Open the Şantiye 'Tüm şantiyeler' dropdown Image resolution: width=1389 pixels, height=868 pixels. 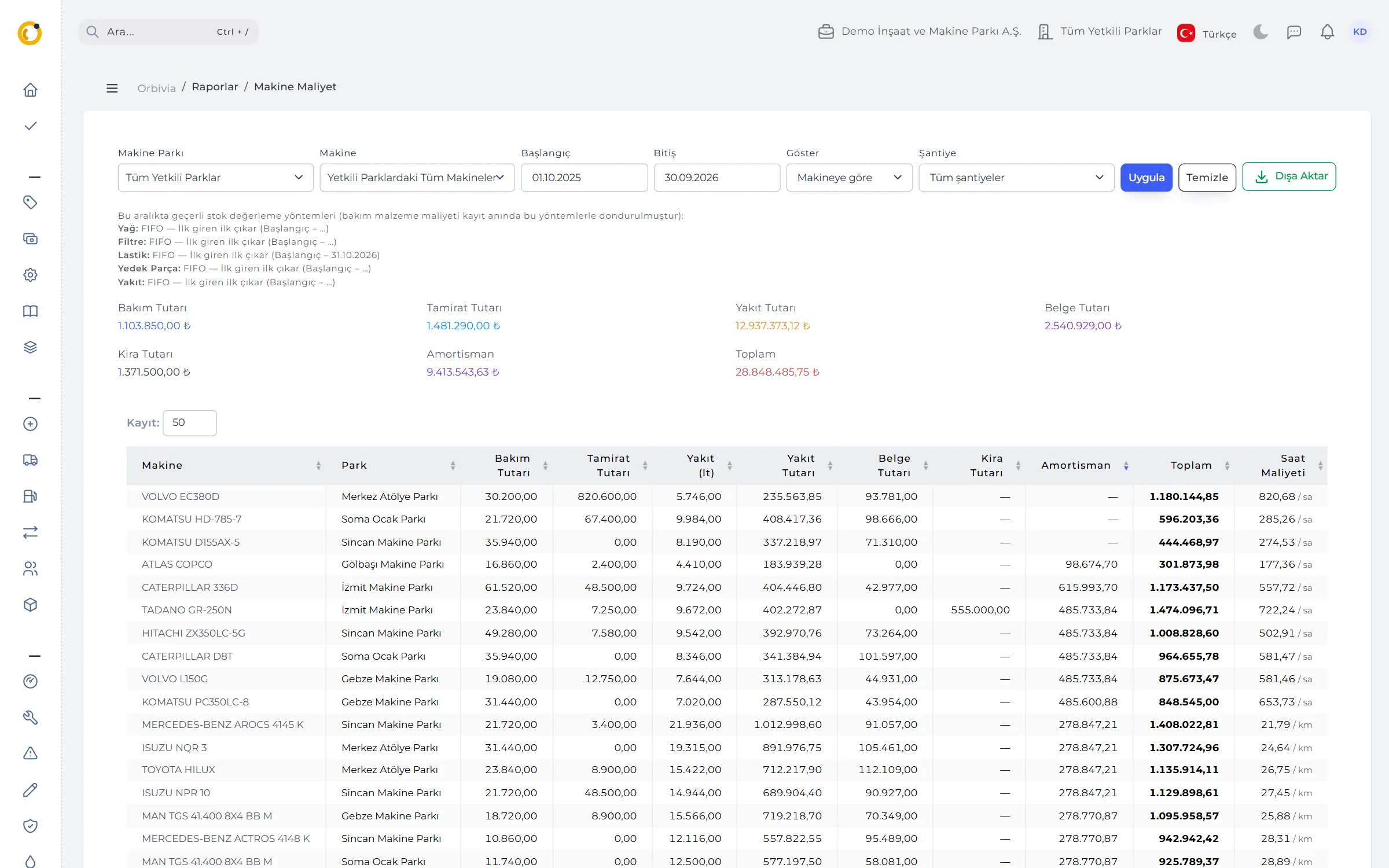1016,178
